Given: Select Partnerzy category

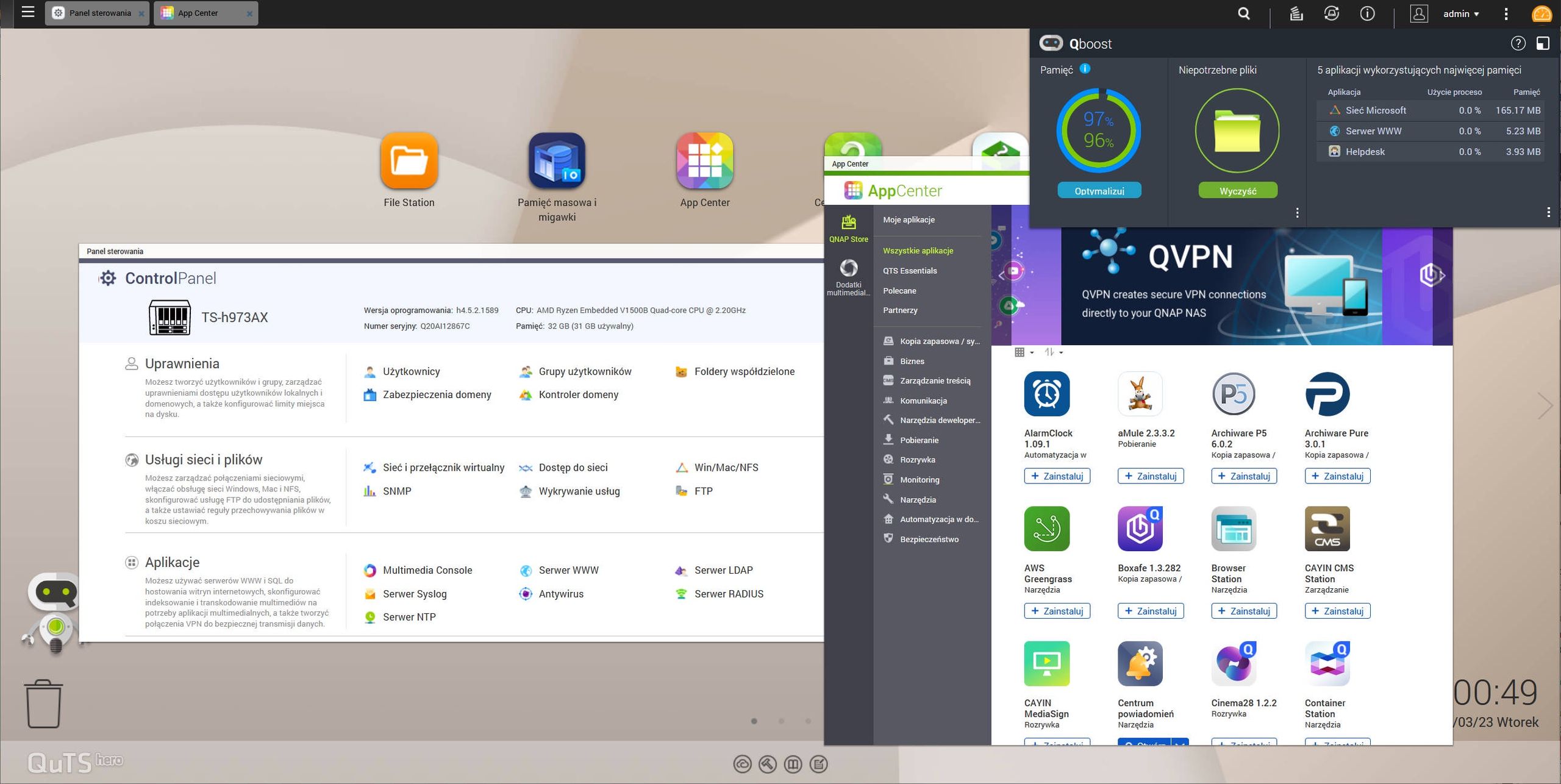Looking at the screenshot, I should pyautogui.click(x=900, y=310).
